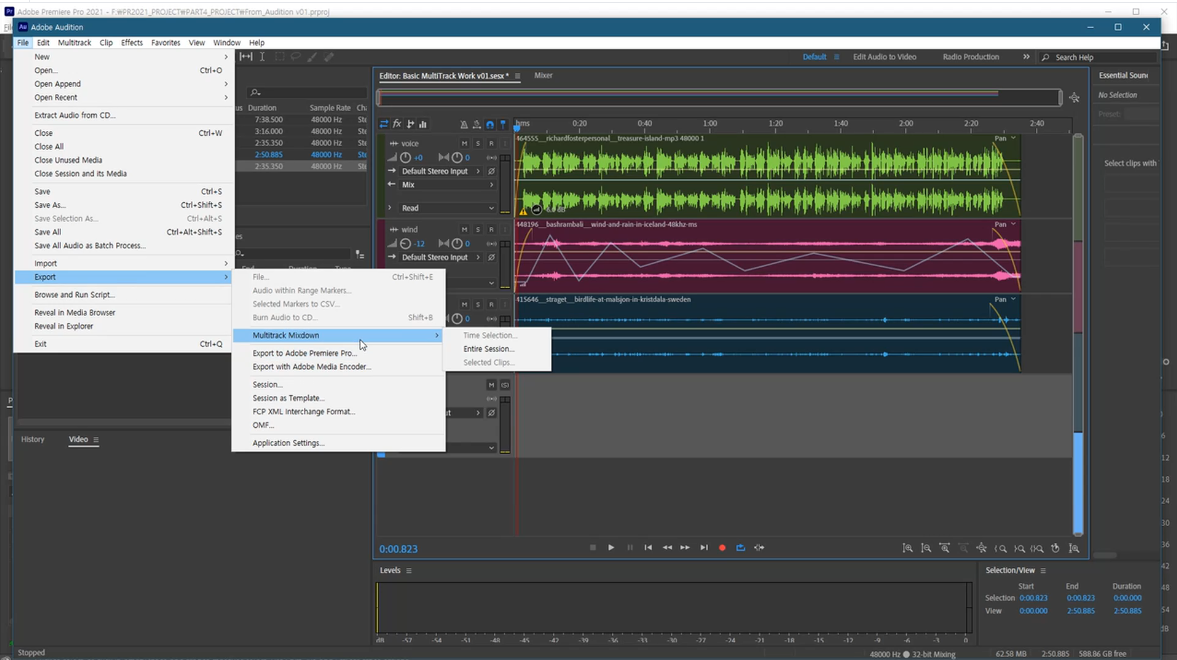1177x660 pixels.
Task: Open the Effects menu
Action: [x=131, y=43]
